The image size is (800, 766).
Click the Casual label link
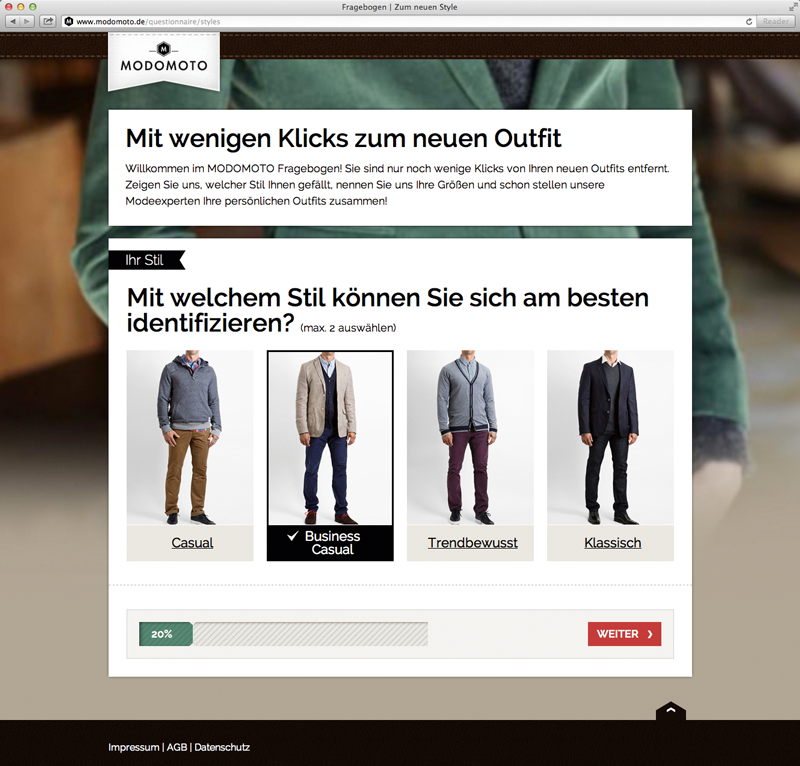[x=192, y=542]
